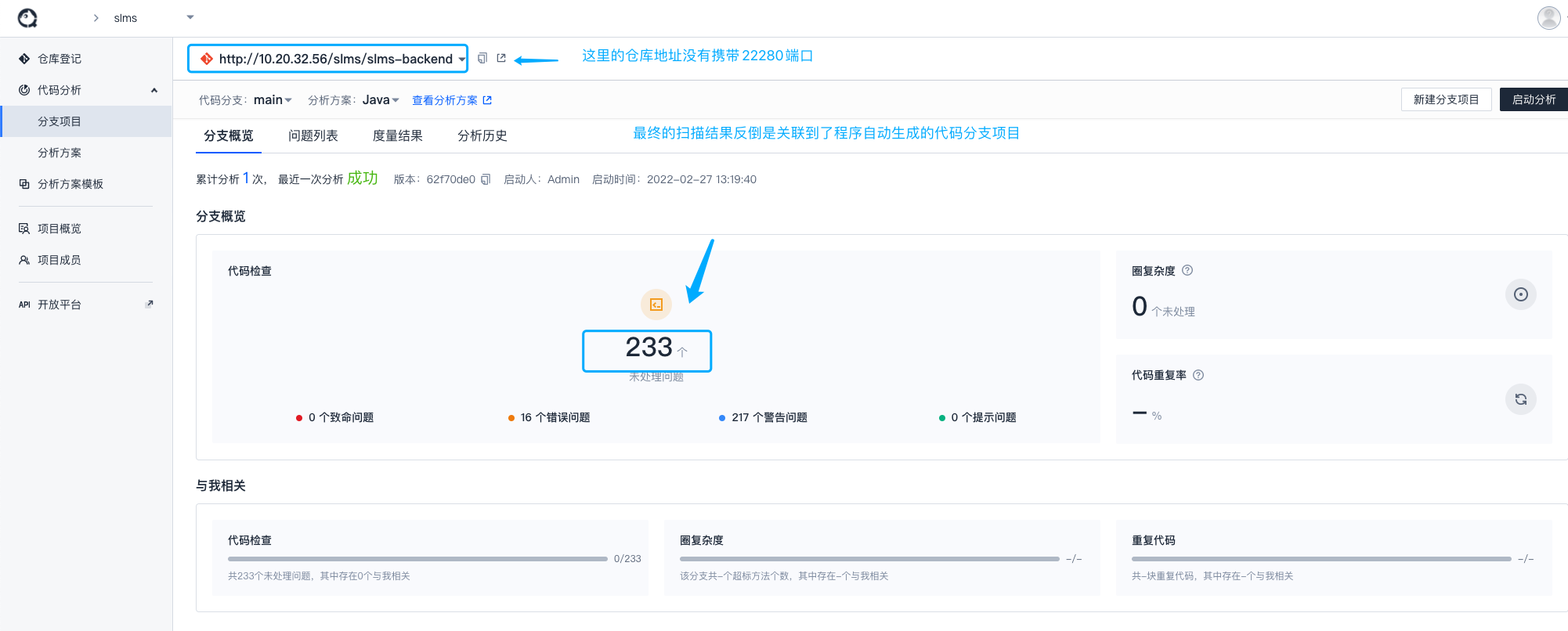Open the user avatar menu
This screenshot has width=1568, height=631.
[x=1548, y=17]
